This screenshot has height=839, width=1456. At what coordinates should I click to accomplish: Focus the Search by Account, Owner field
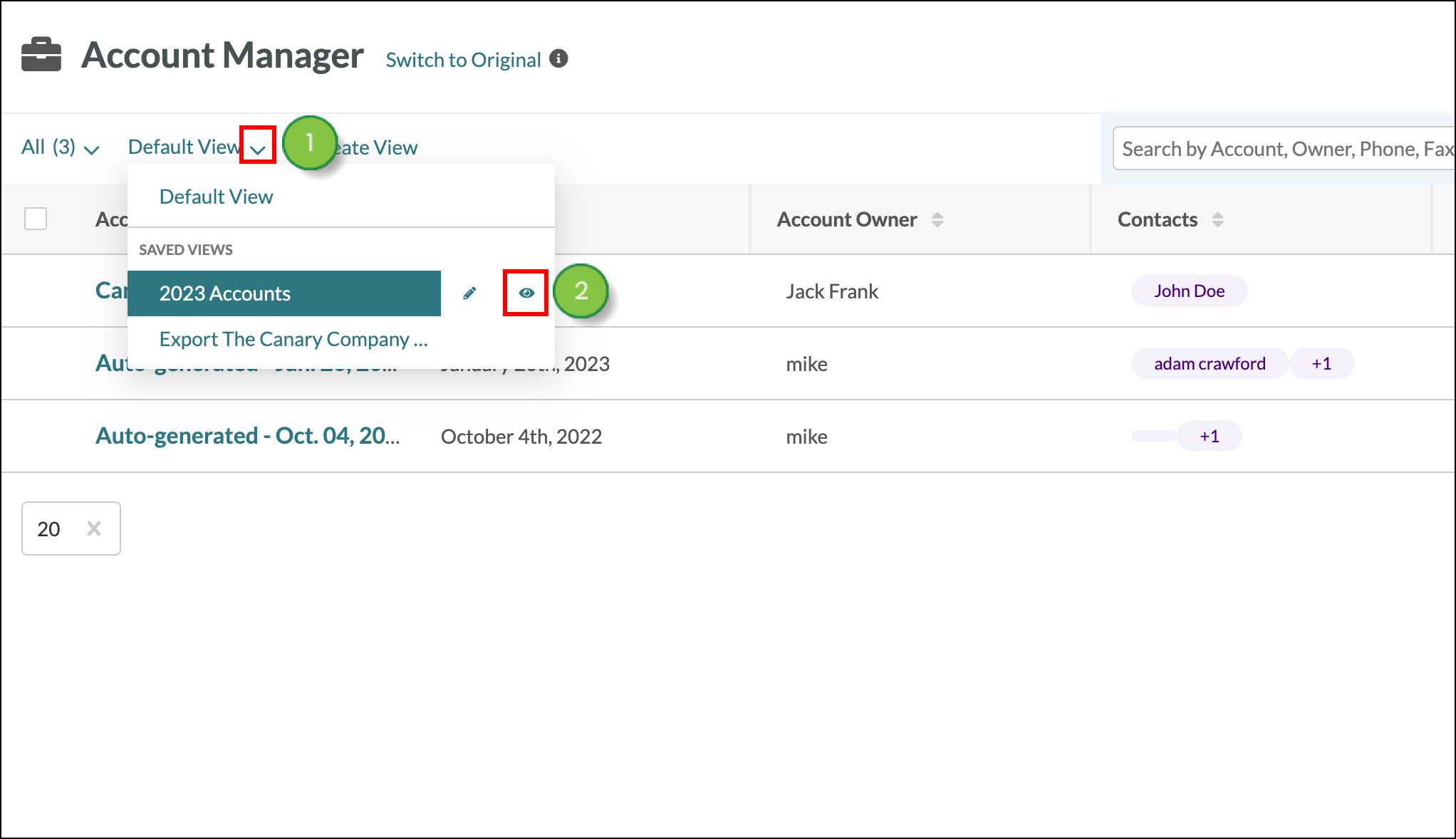(x=1284, y=148)
